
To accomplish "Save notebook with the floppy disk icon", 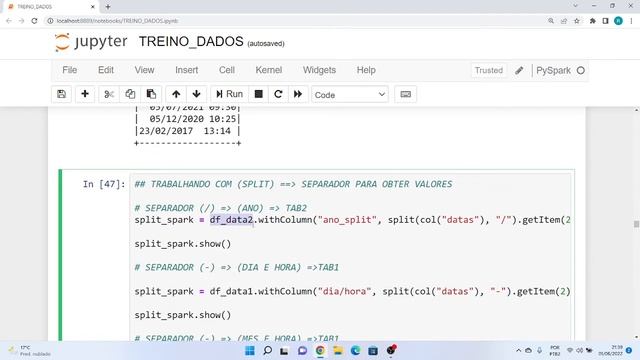I will tap(62, 94).
